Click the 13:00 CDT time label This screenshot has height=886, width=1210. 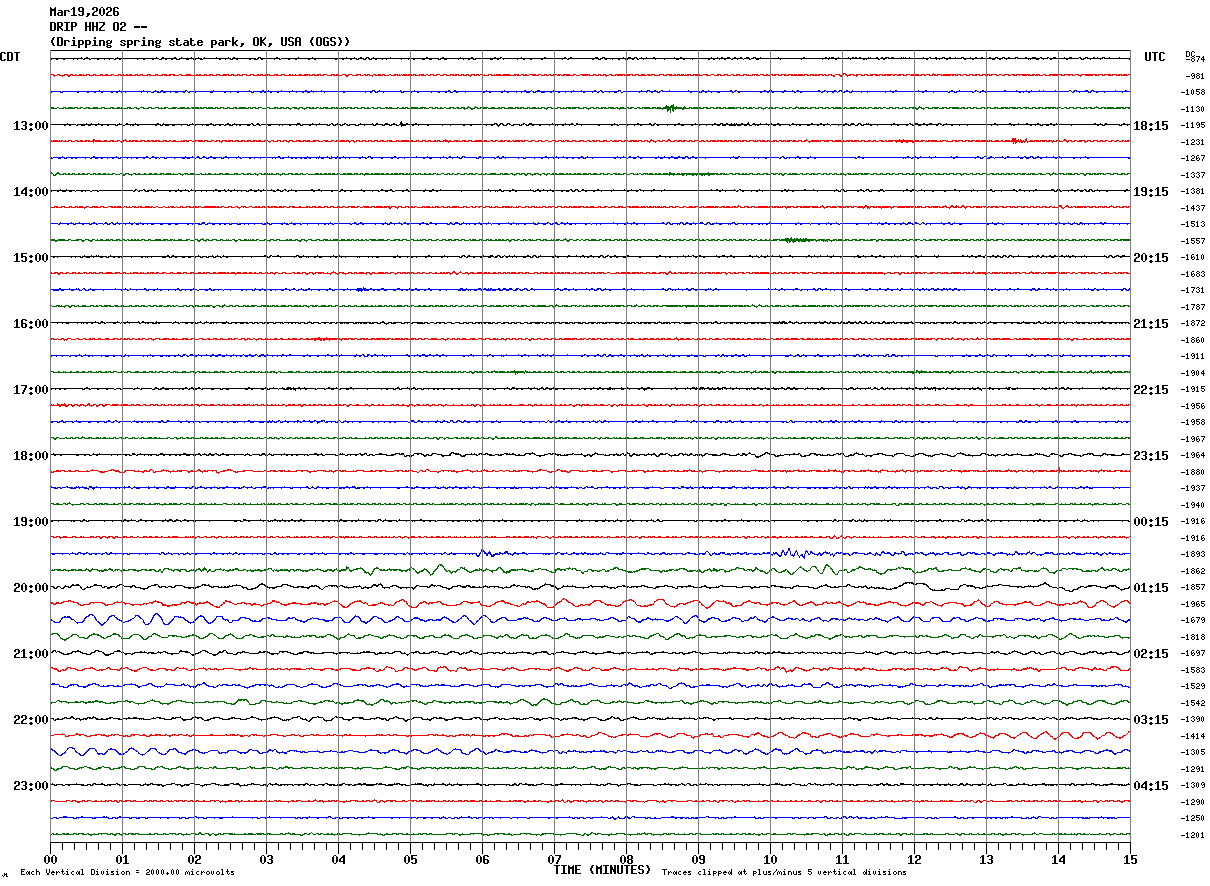pyautogui.click(x=30, y=126)
